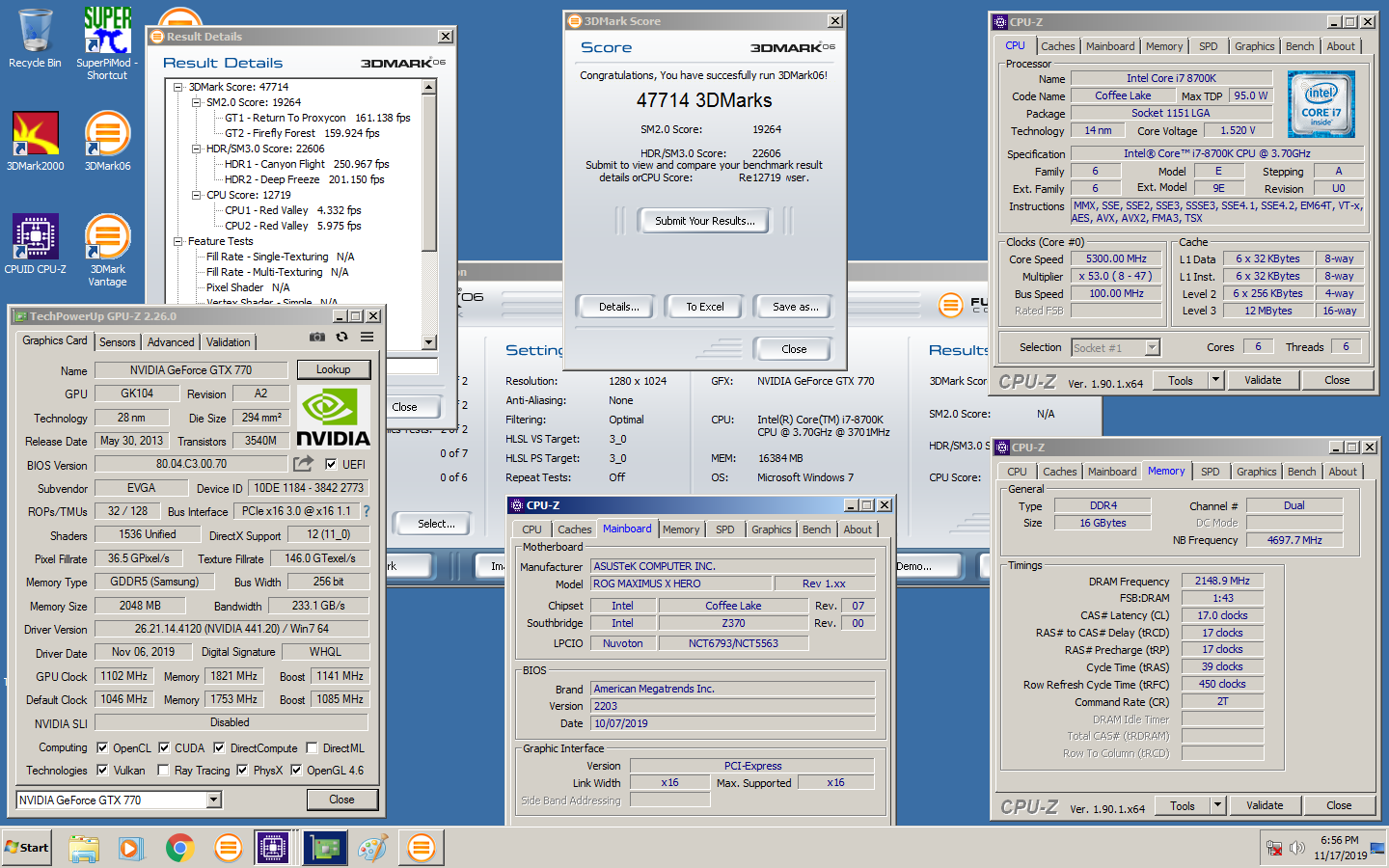Open the Start menu
This screenshot has height=868, width=1389.
click(x=27, y=848)
